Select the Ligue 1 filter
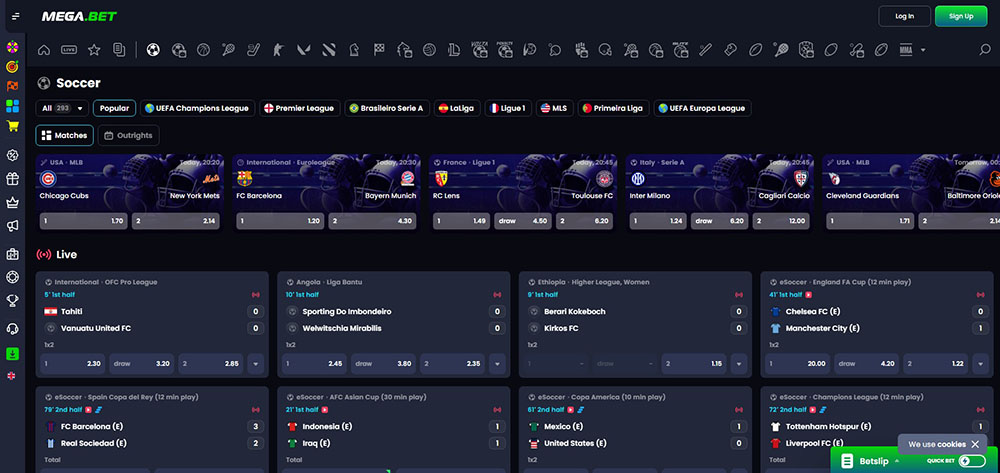1000x473 pixels. click(508, 108)
